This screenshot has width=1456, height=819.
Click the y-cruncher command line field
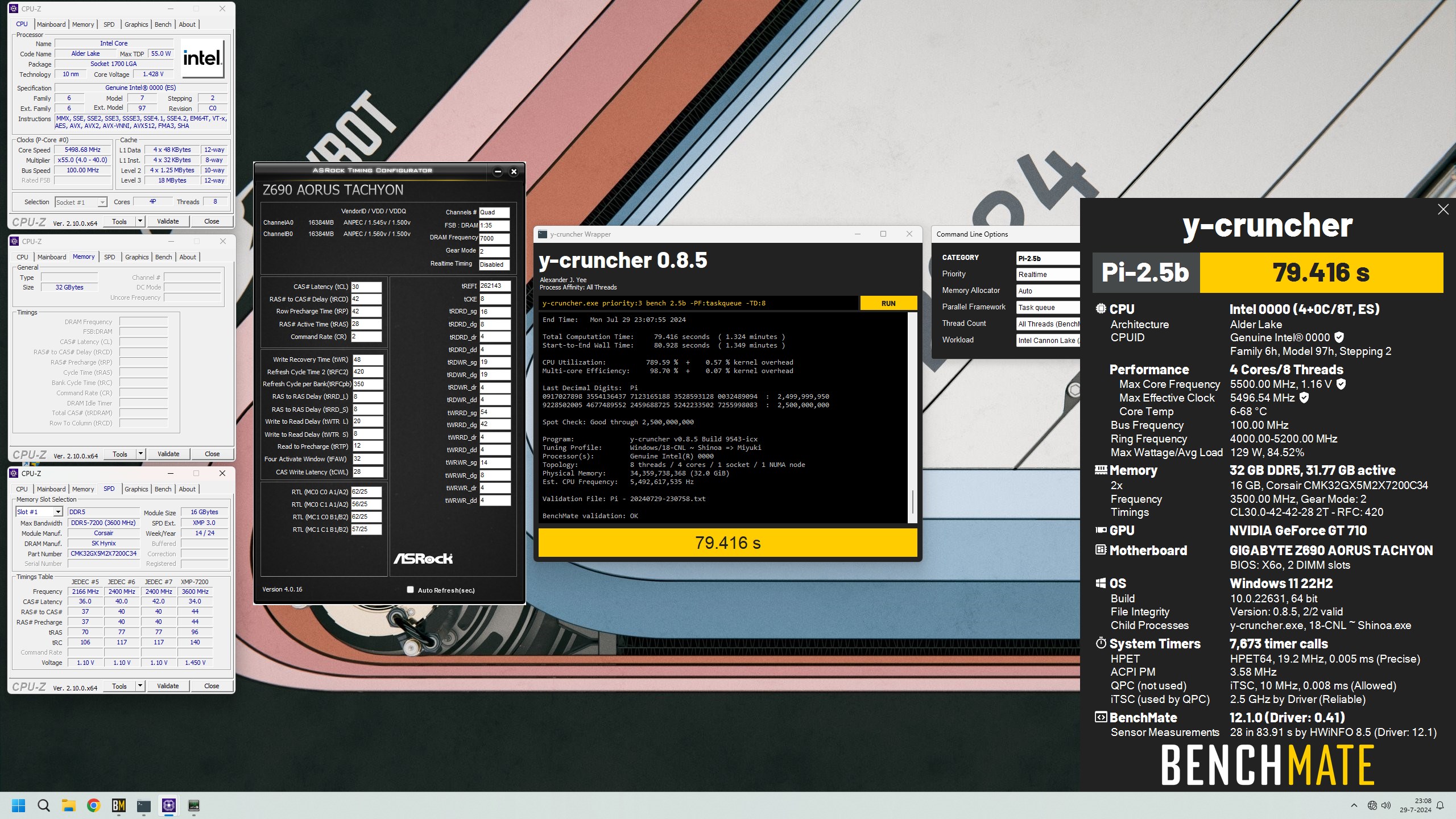tap(698, 303)
